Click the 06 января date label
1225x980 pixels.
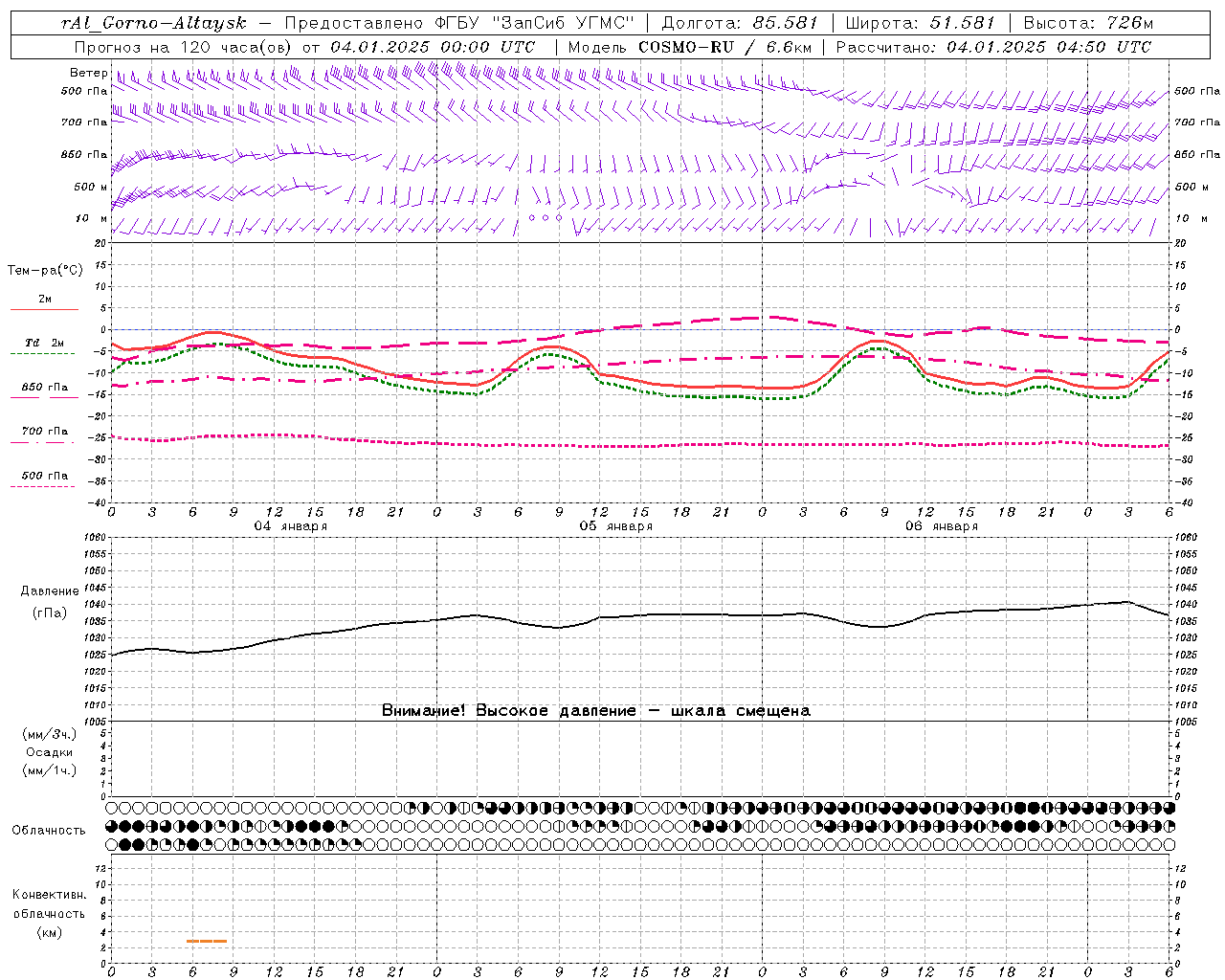pyautogui.click(x=941, y=525)
